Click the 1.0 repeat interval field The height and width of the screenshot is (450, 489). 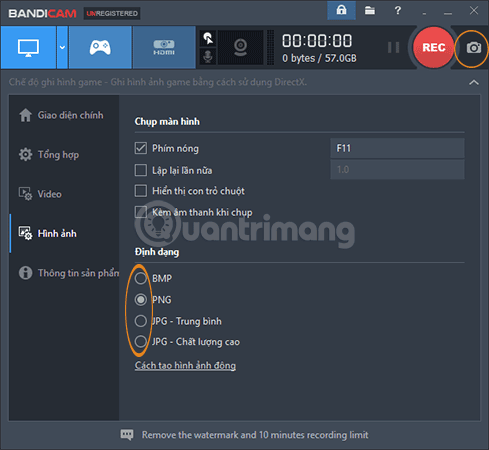397,169
